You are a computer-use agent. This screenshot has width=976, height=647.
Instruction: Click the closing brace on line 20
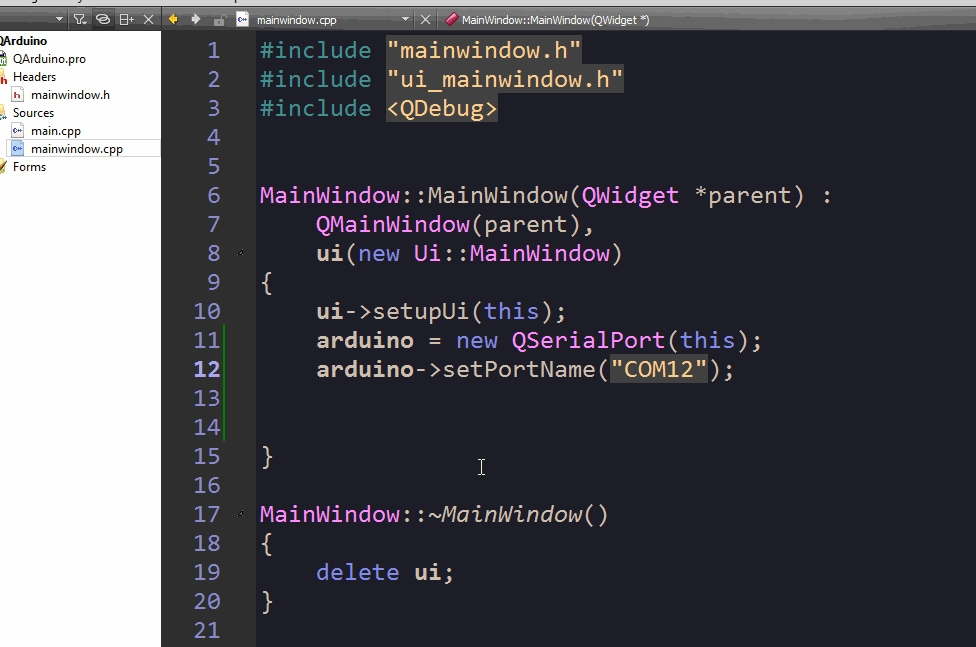(266, 602)
